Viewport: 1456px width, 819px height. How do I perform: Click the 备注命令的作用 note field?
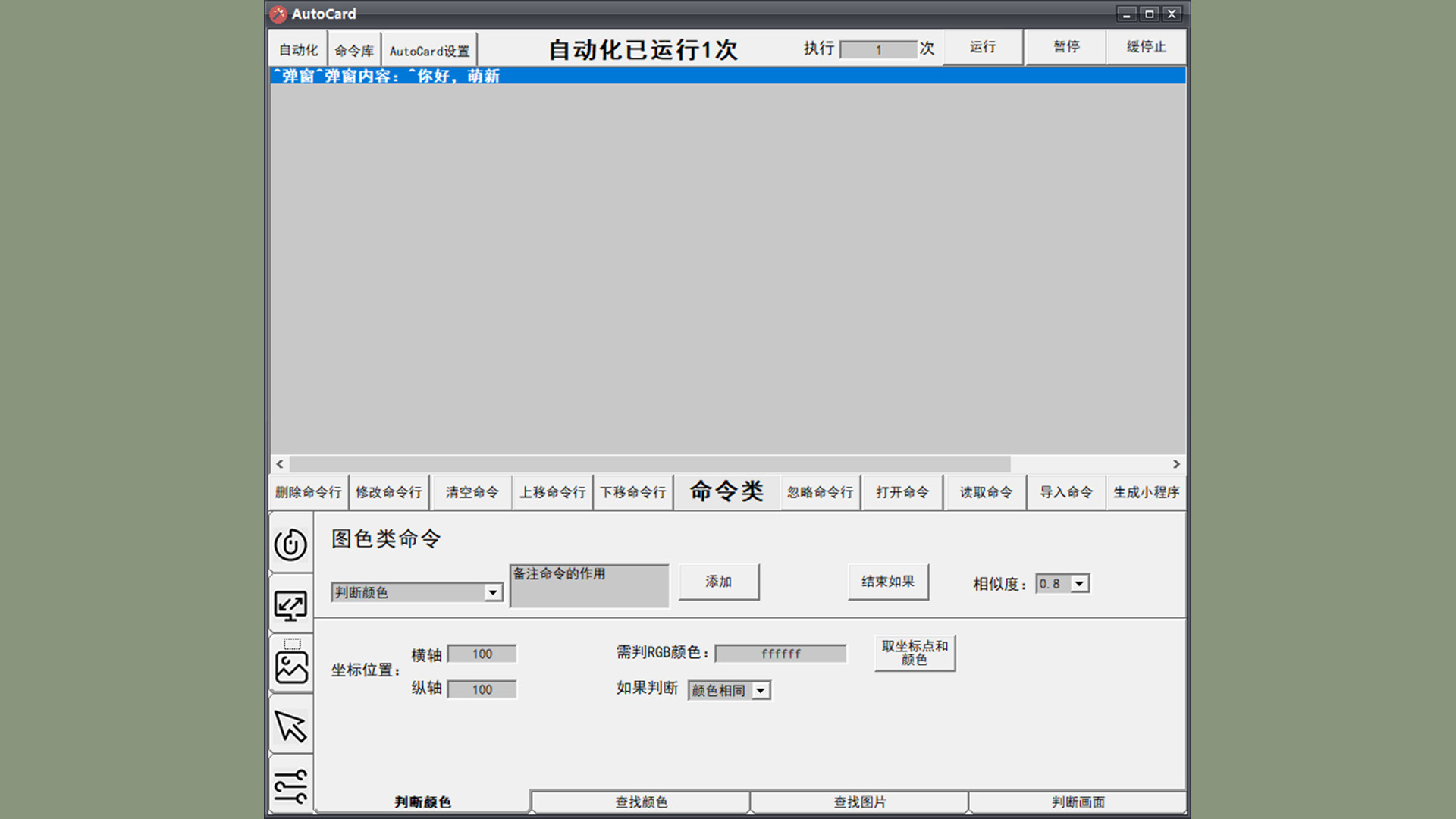pyautogui.click(x=589, y=586)
